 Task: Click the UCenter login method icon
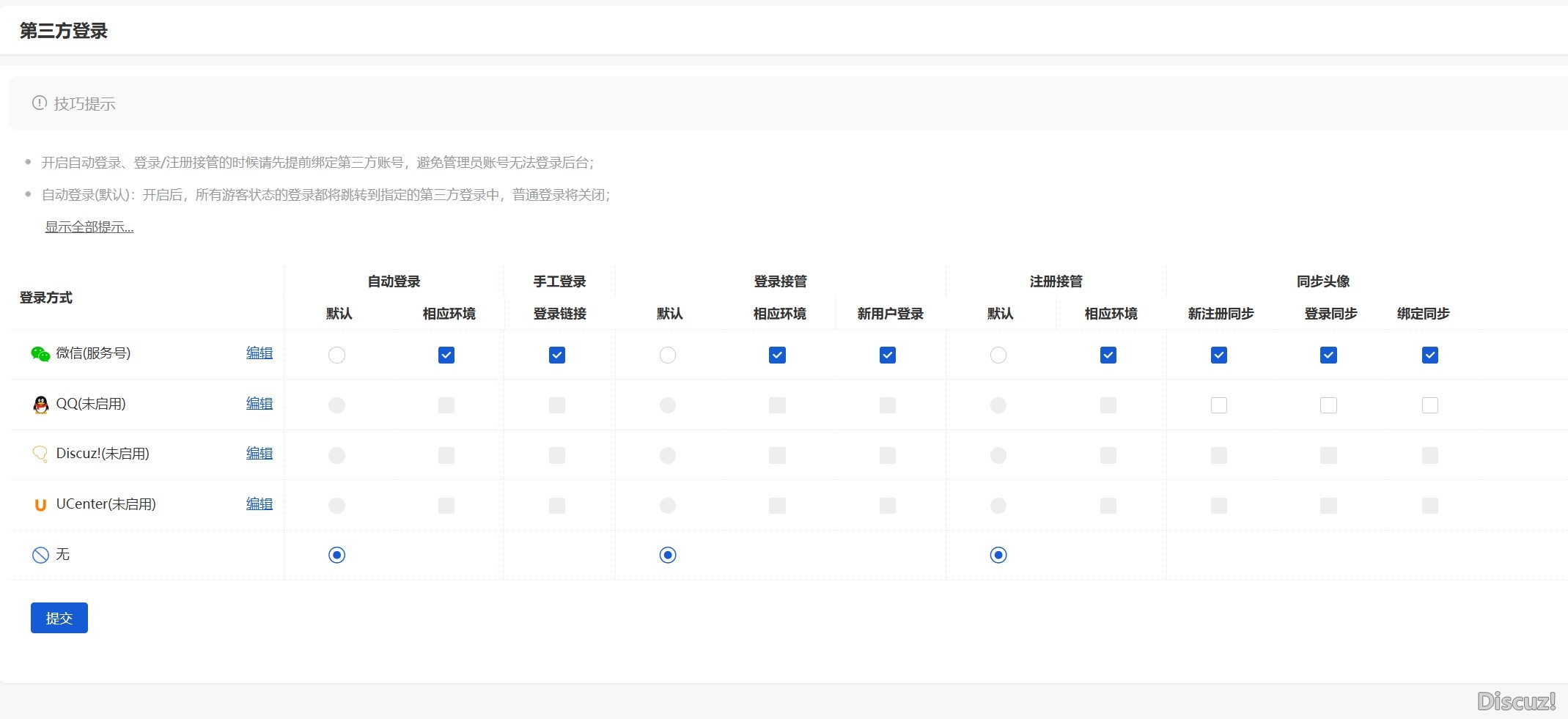click(x=40, y=505)
